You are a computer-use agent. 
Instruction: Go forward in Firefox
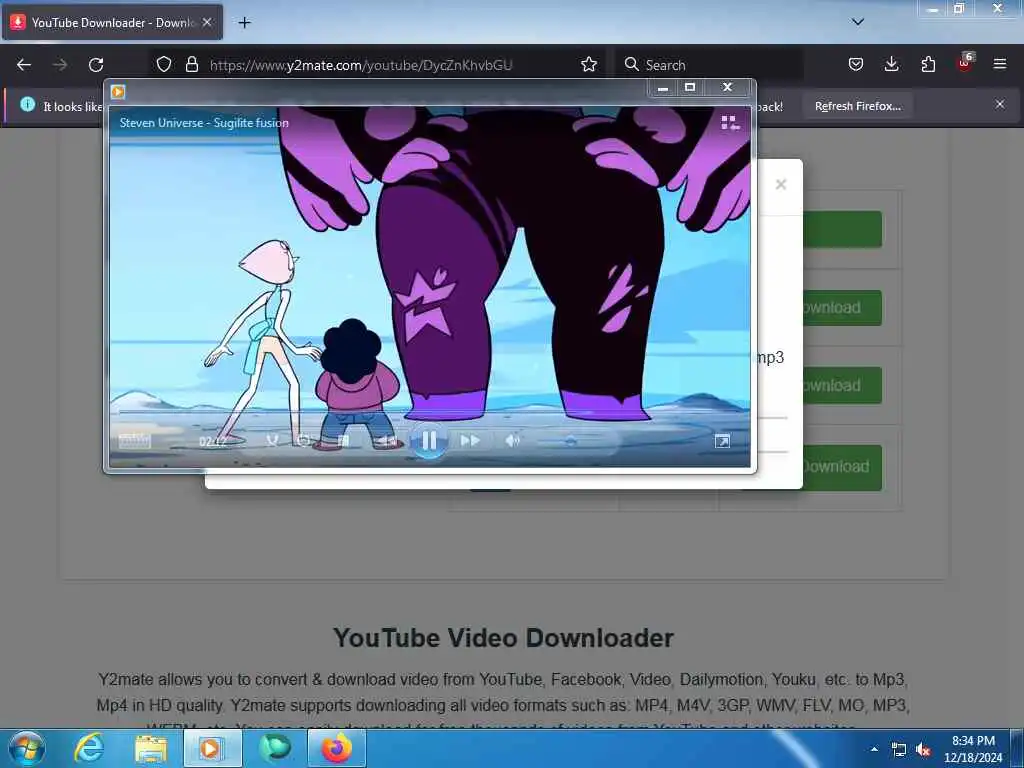pyautogui.click(x=60, y=65)
